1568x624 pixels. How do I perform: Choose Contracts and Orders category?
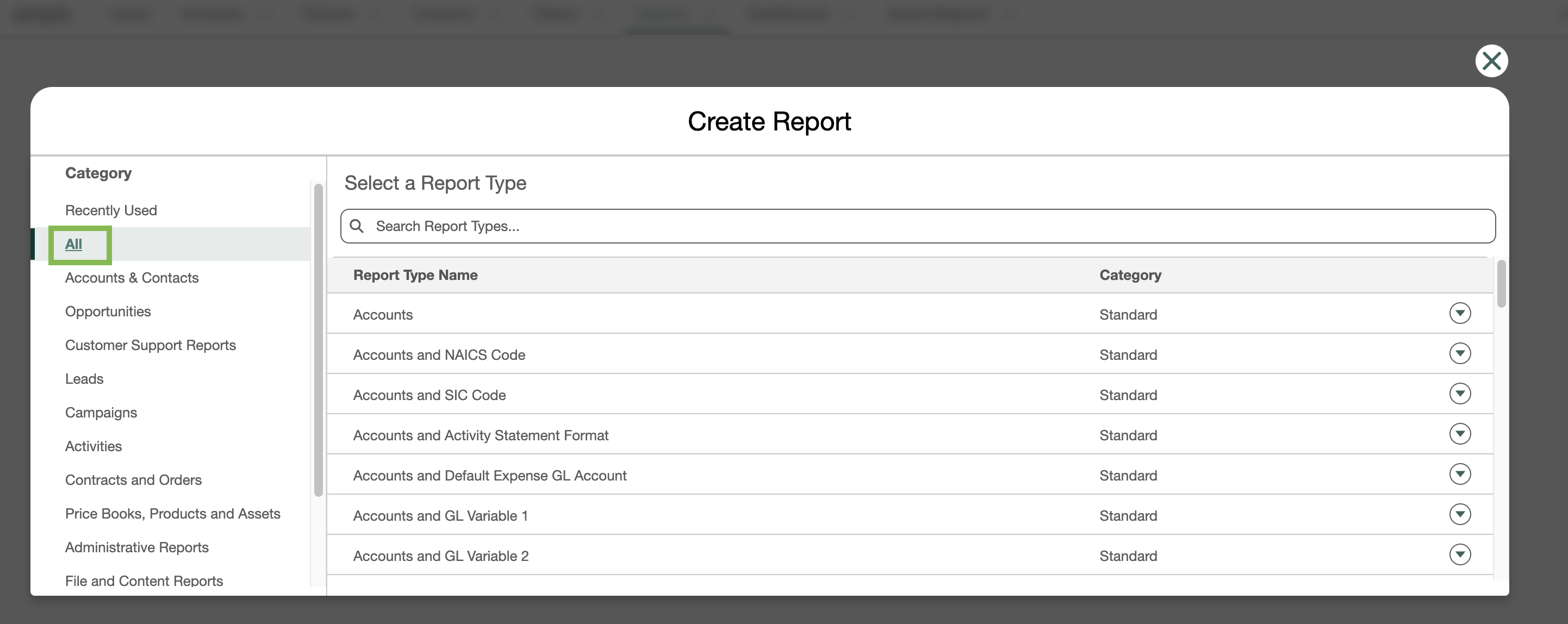click(x=133, y=481)
